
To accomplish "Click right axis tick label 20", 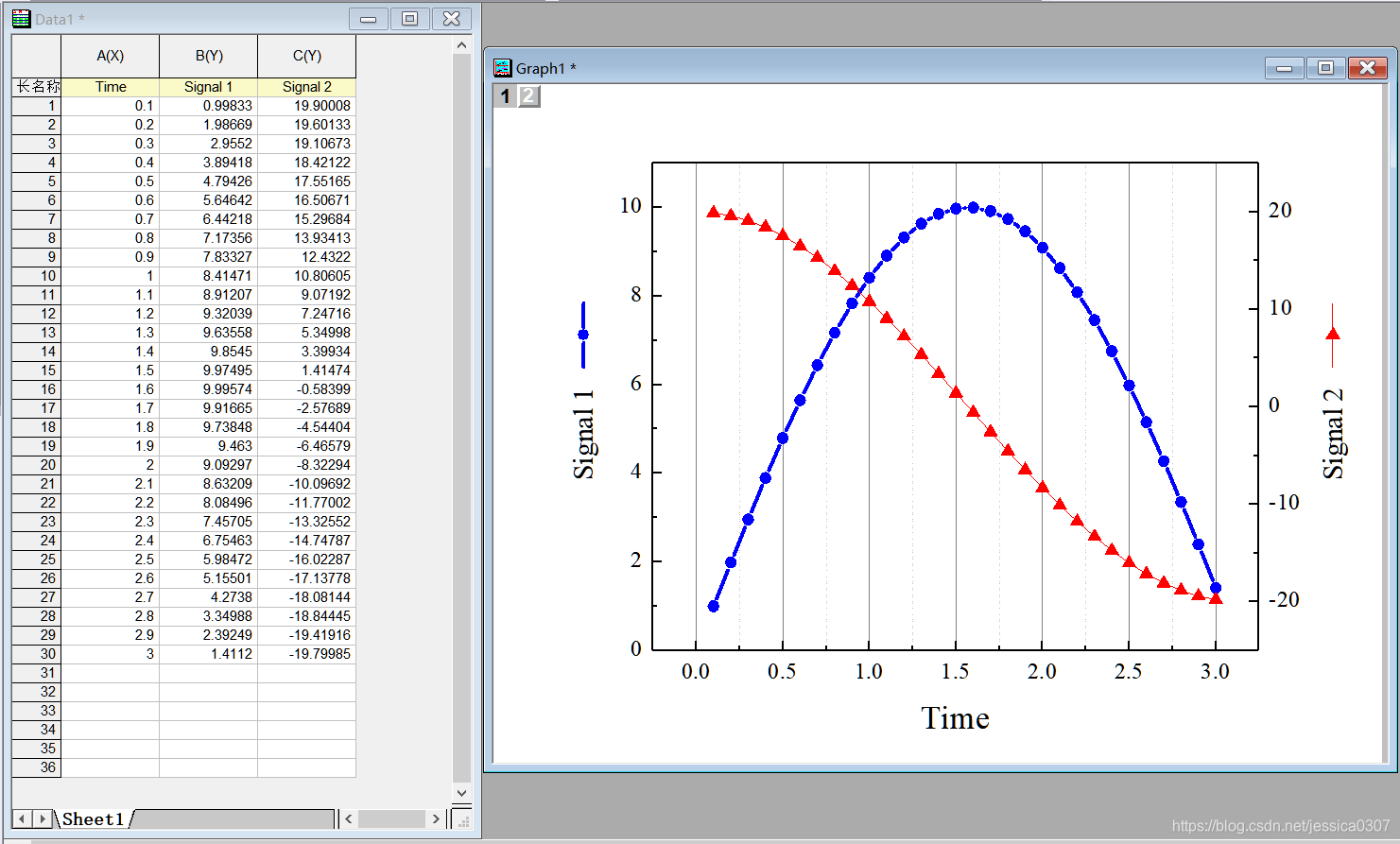I will click(1280, 210).
